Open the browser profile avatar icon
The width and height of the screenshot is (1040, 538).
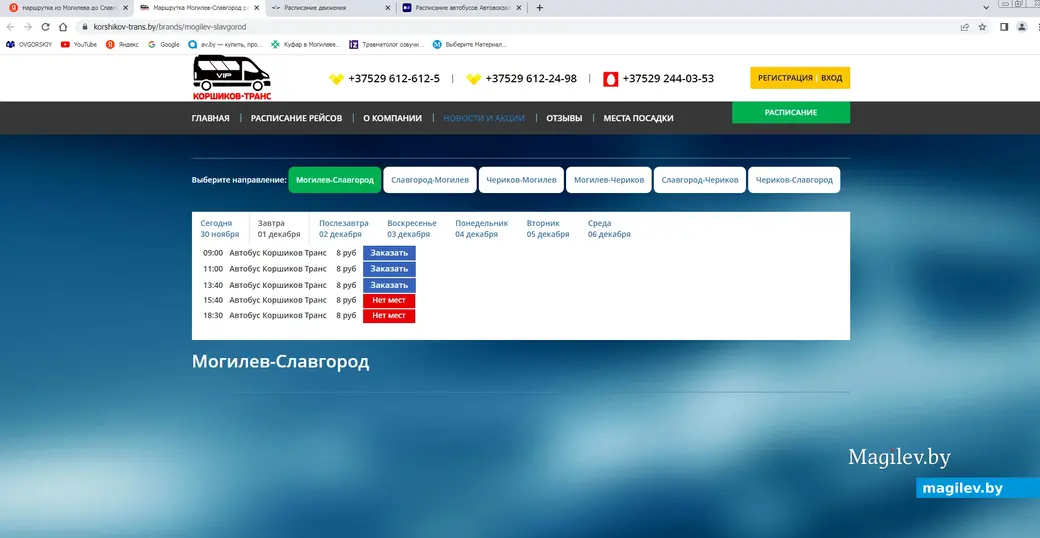coord(1021,27)
